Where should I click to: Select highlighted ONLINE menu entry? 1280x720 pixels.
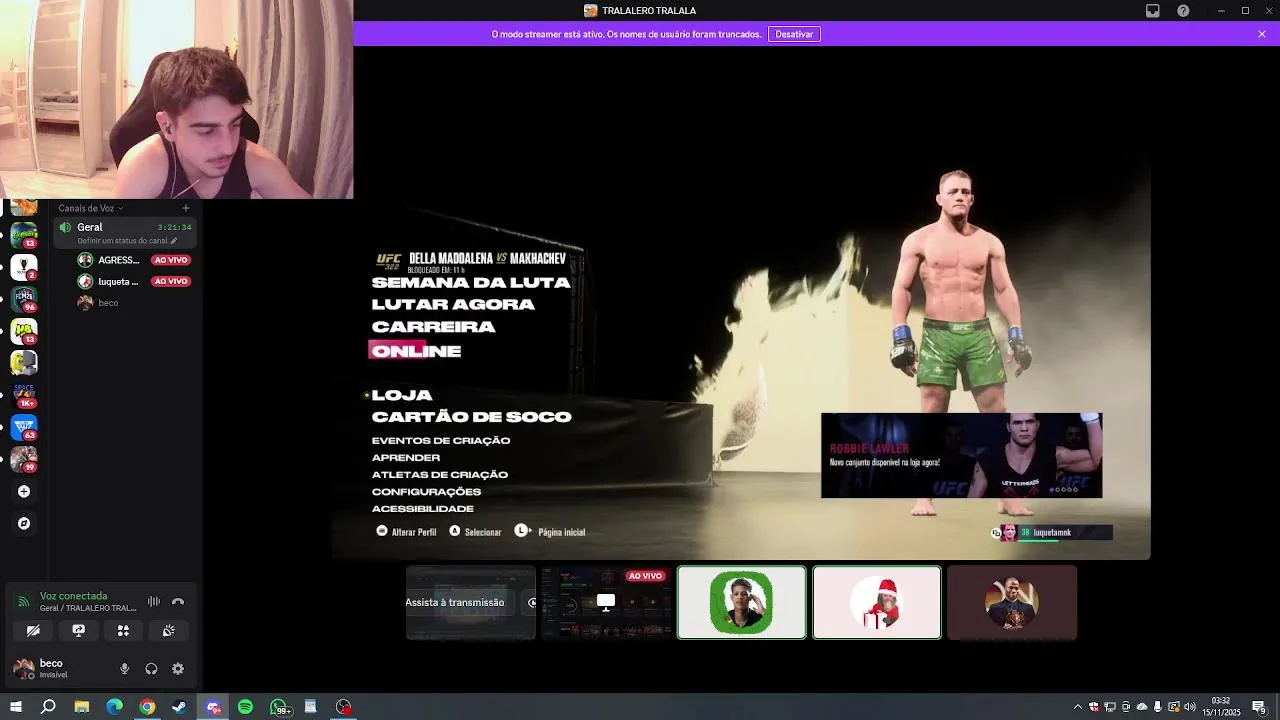(x=416, y=351)
